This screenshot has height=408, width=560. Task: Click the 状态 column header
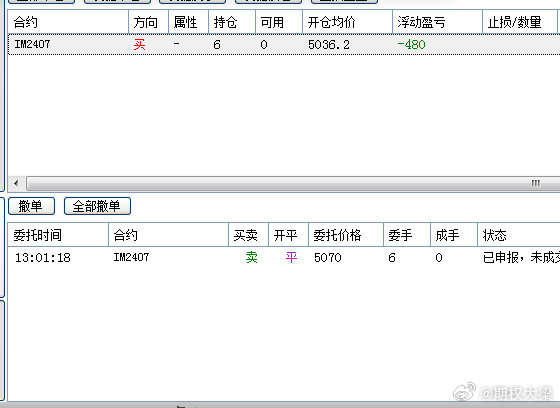[519, 235]
